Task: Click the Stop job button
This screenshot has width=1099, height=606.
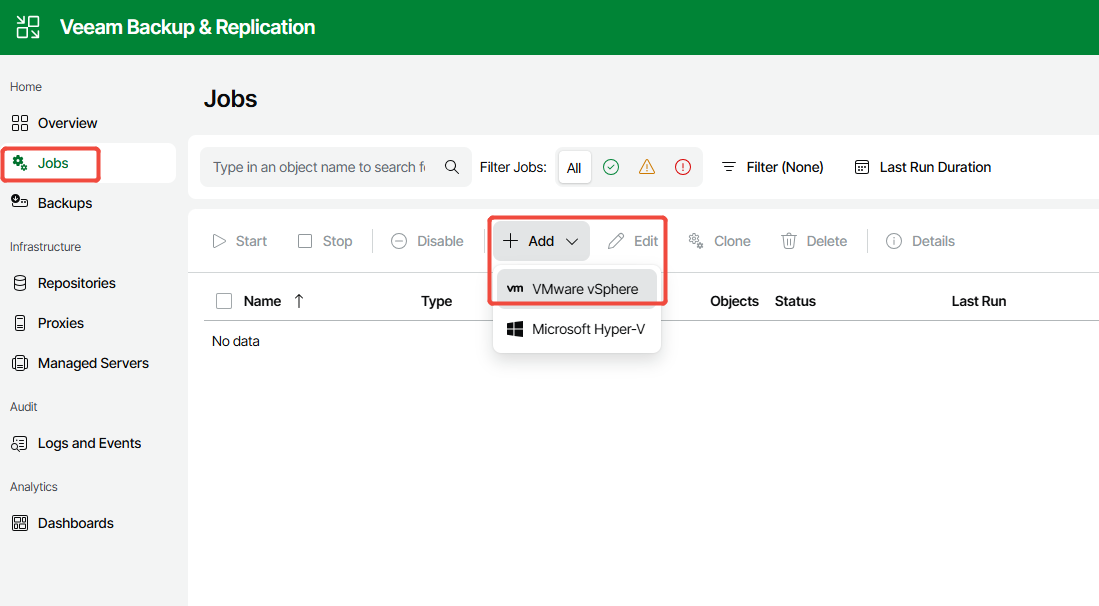Action: click(x=325, y=241)
